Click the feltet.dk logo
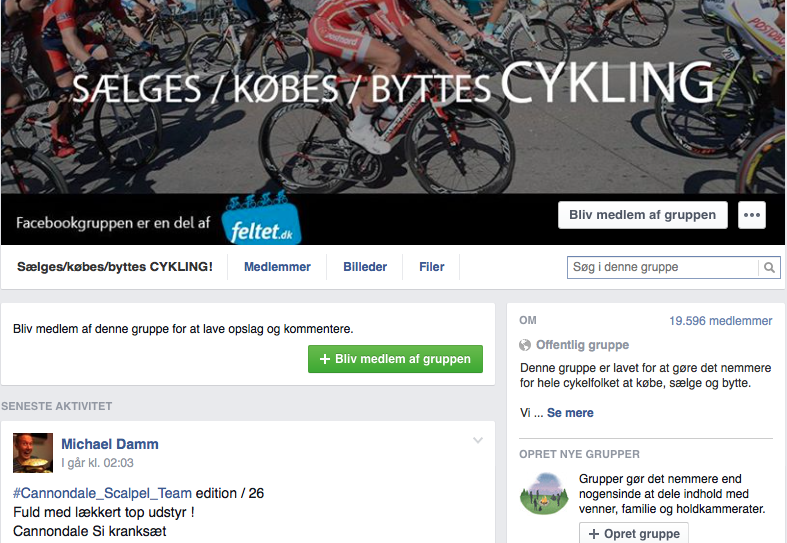787x543 pixels. pyautogui.click(x=261, y=221)
